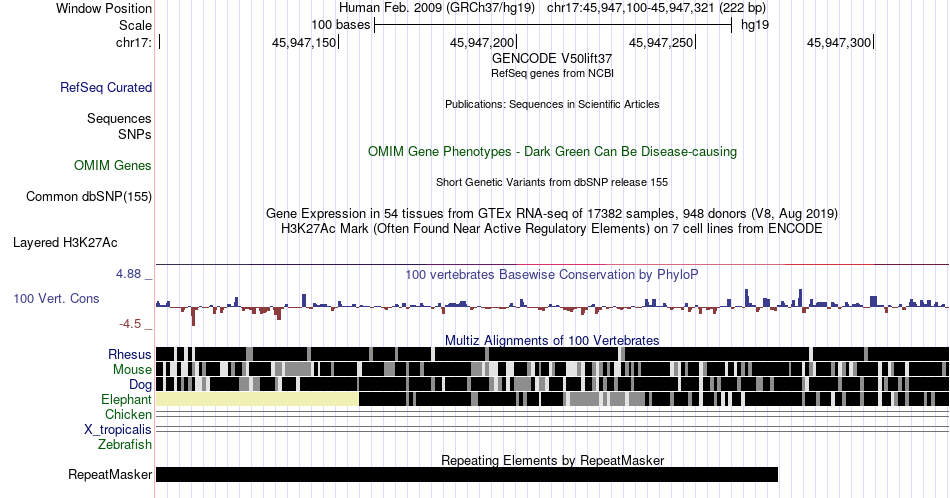This screenshot has height=498, width=950.
Task: Click Repeating Elements by RepeatMasker title
Action: 553,460
